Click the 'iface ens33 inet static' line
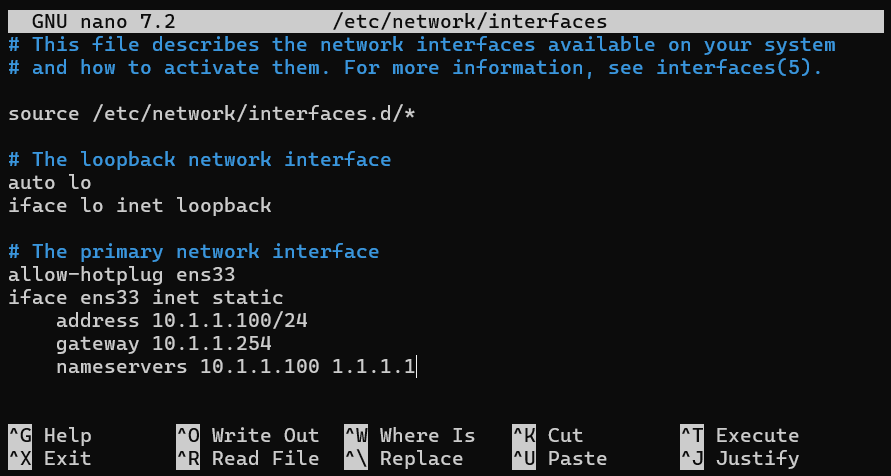891x476 pixels. [145, 298]
